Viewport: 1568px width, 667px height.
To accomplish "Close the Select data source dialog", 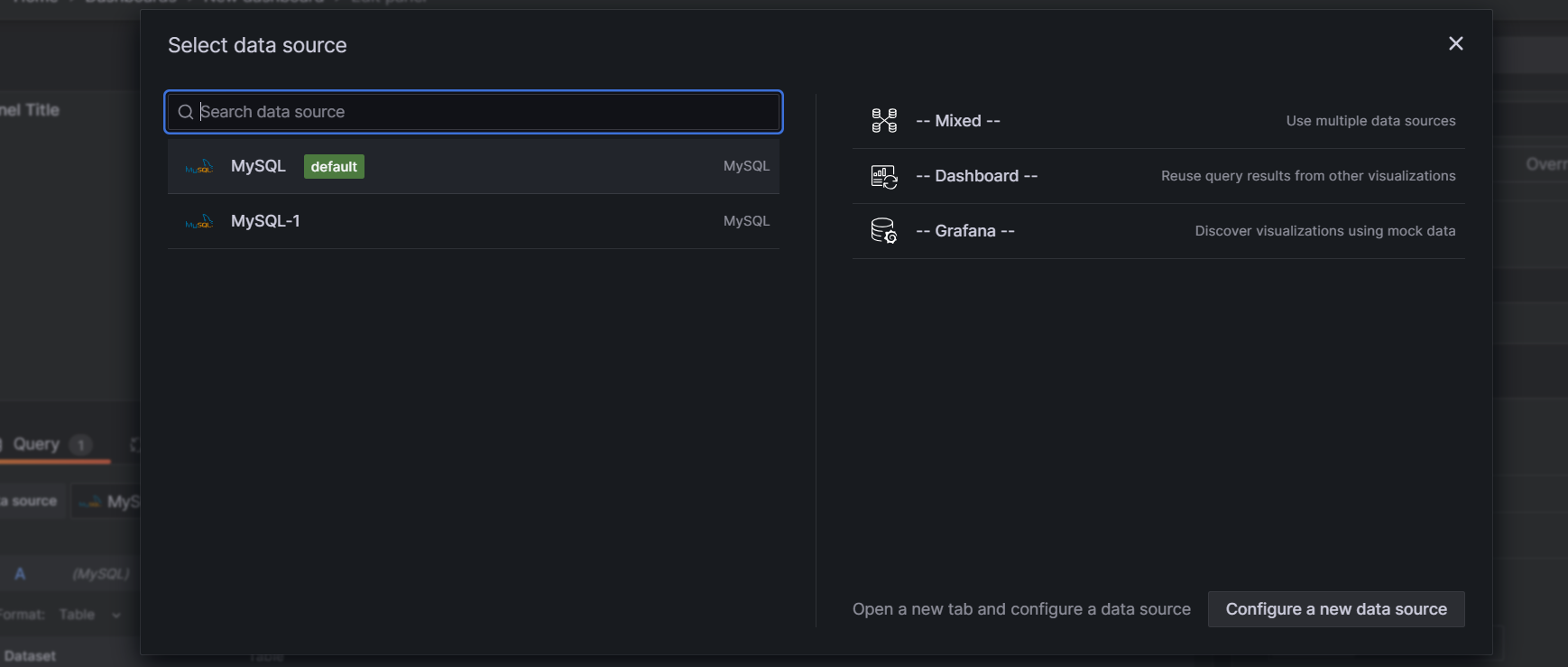I will coord(1455,43).
